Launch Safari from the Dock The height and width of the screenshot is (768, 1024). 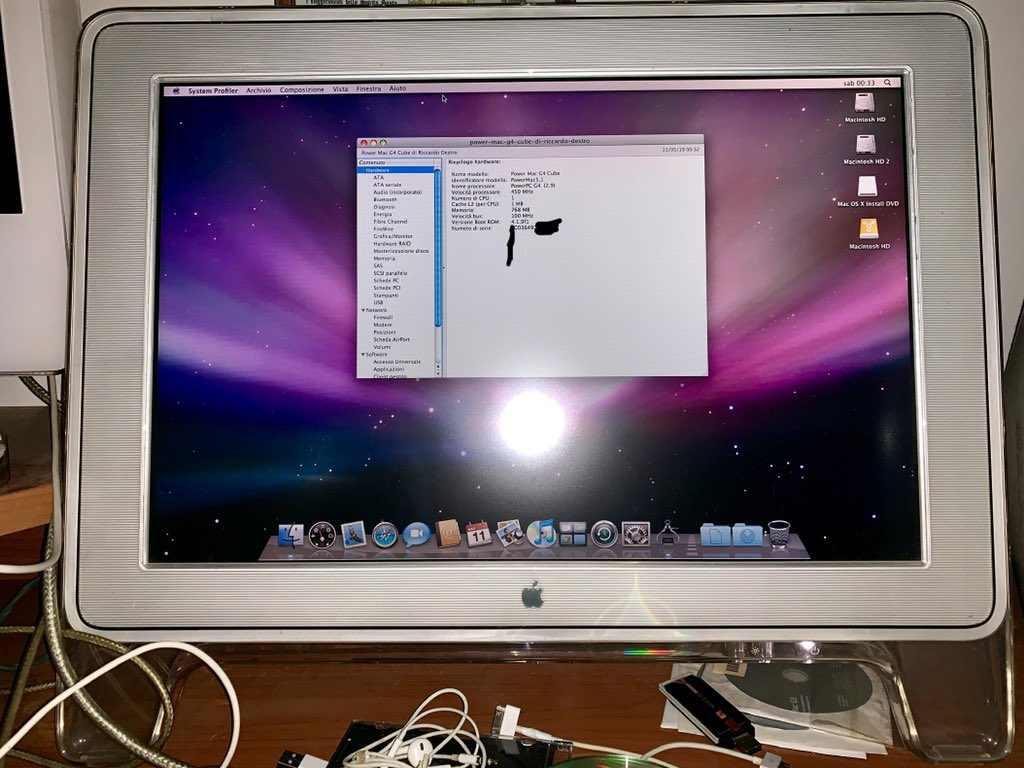385,535
